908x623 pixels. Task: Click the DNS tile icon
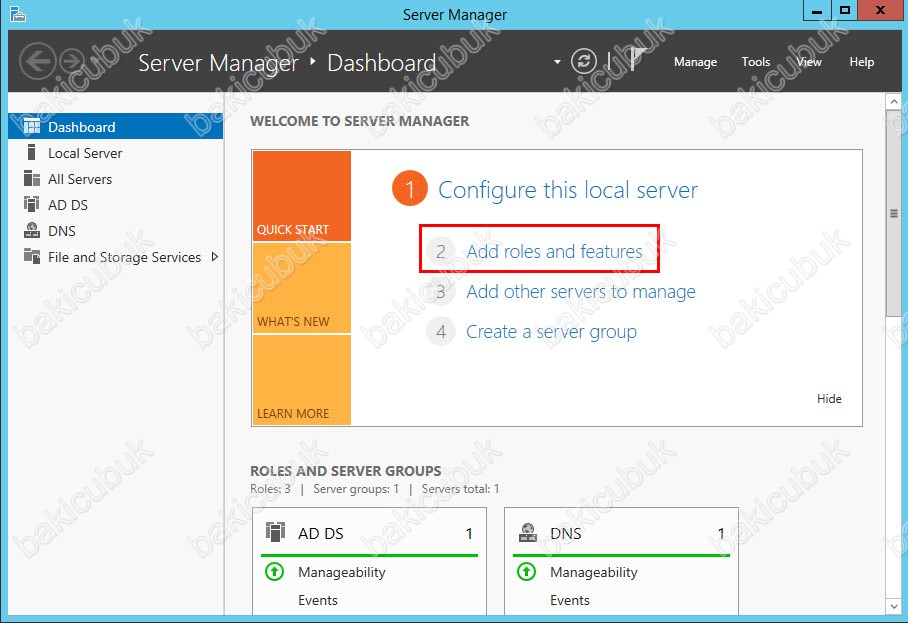tap(528, 532)
